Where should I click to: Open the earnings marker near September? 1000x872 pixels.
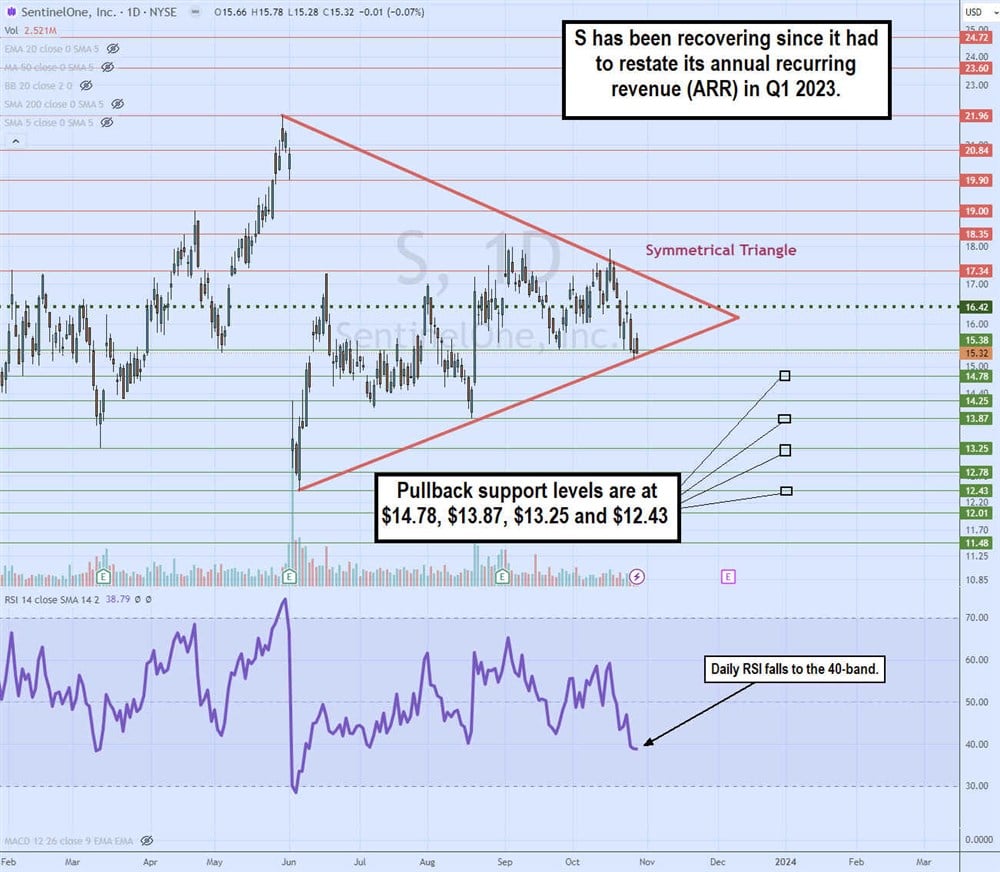point(504,577)
